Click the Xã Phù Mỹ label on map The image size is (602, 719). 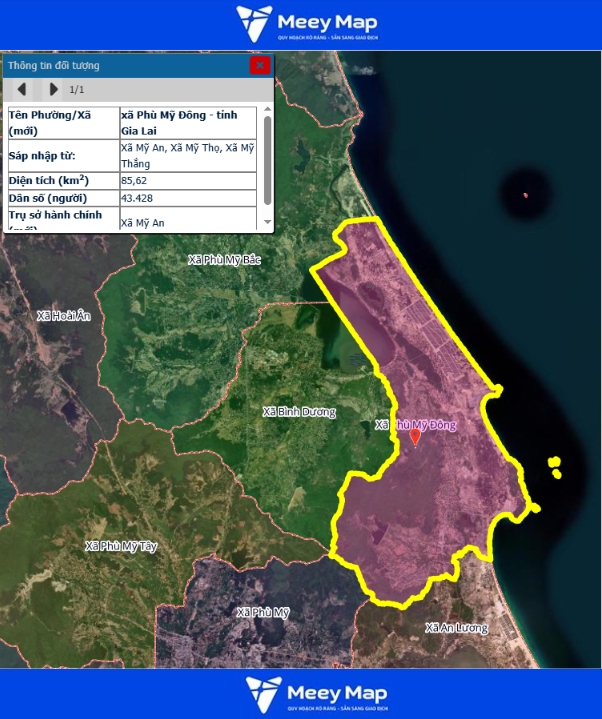[262, 612]
